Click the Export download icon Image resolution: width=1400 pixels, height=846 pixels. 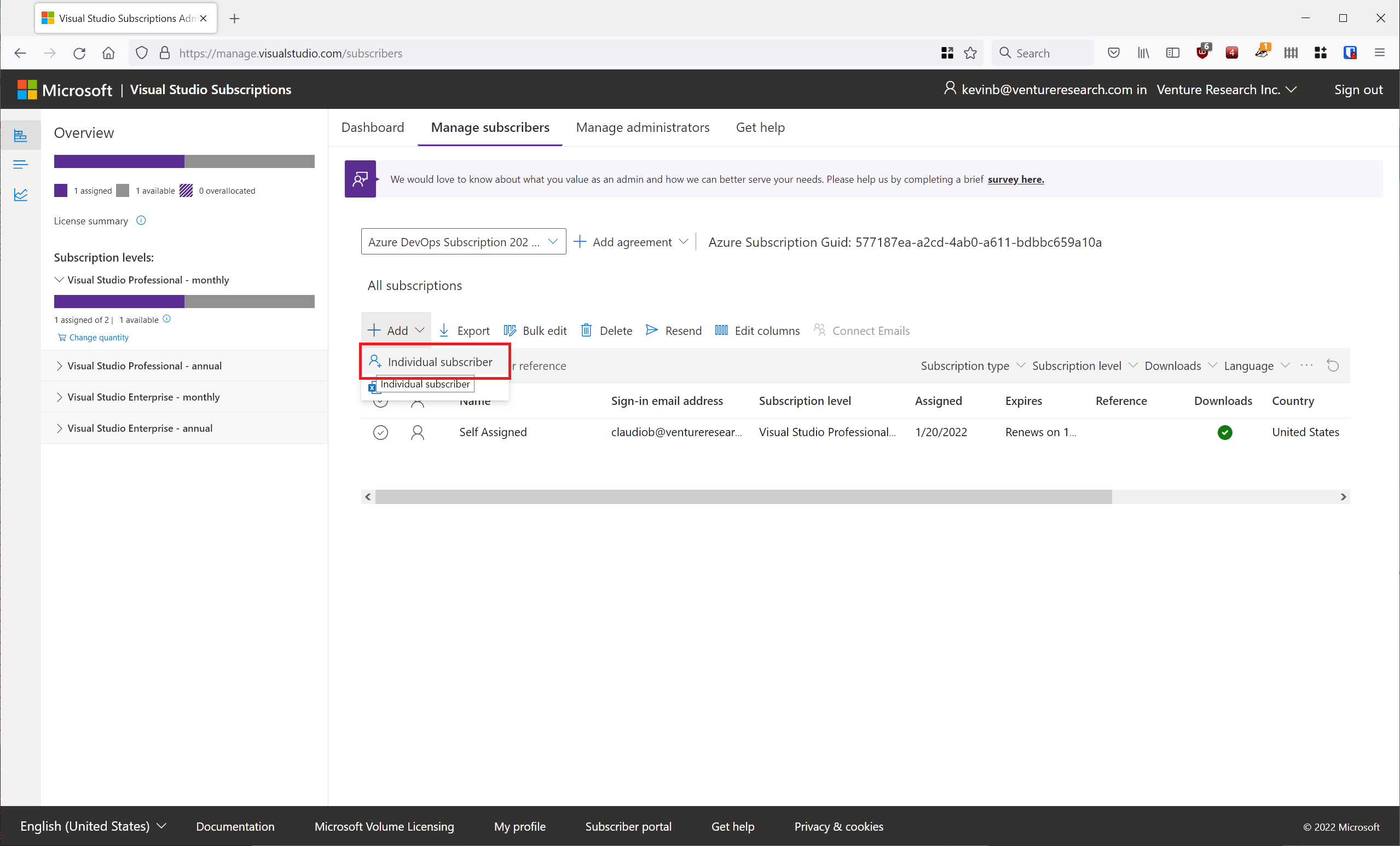[444, 330]
